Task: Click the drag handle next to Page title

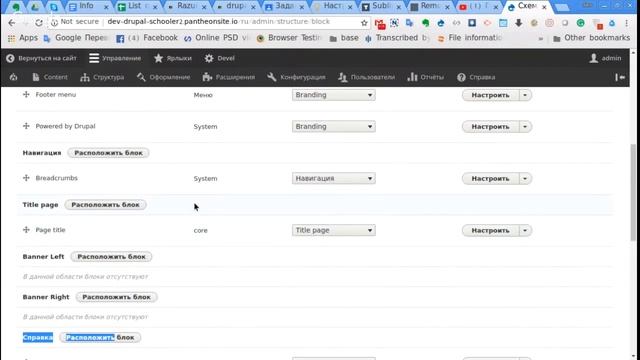Action: coord(26,230)
